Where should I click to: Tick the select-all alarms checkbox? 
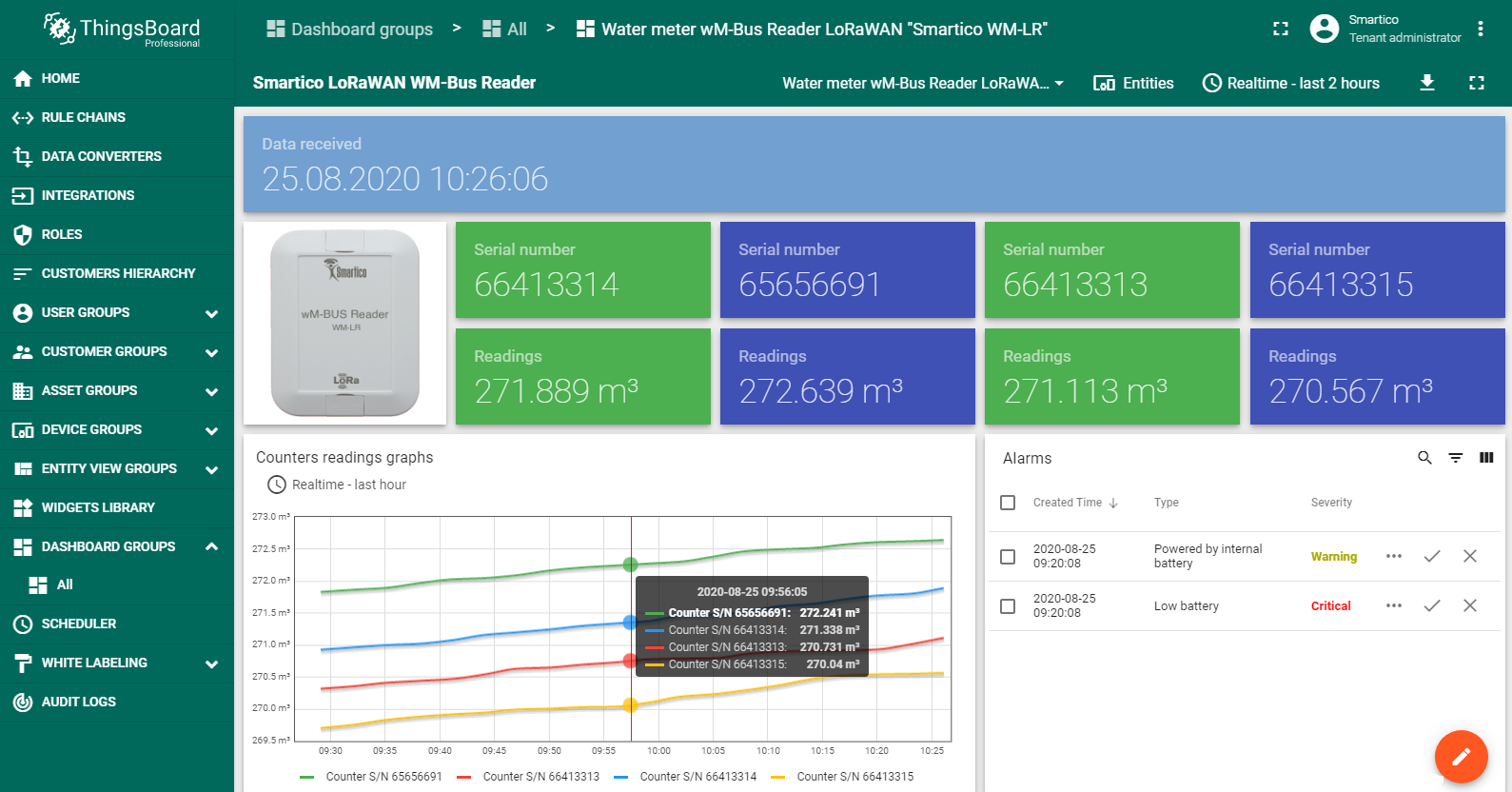[1009, 503]
